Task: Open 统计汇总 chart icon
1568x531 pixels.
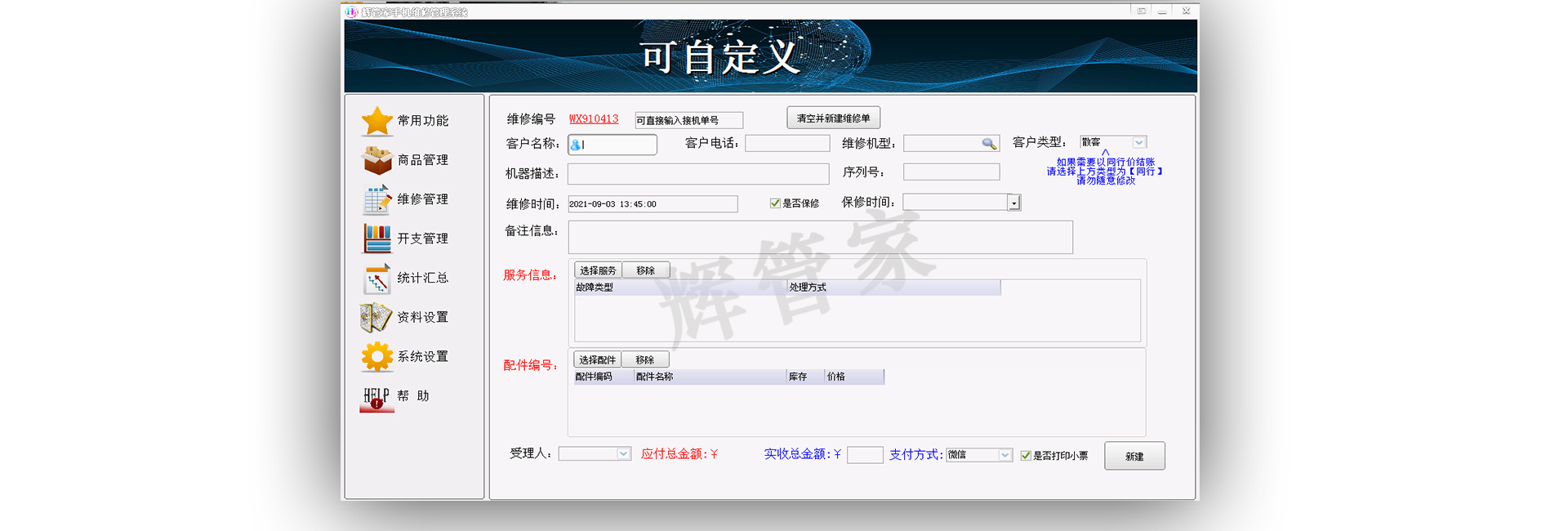Action: tap(377, 278)
